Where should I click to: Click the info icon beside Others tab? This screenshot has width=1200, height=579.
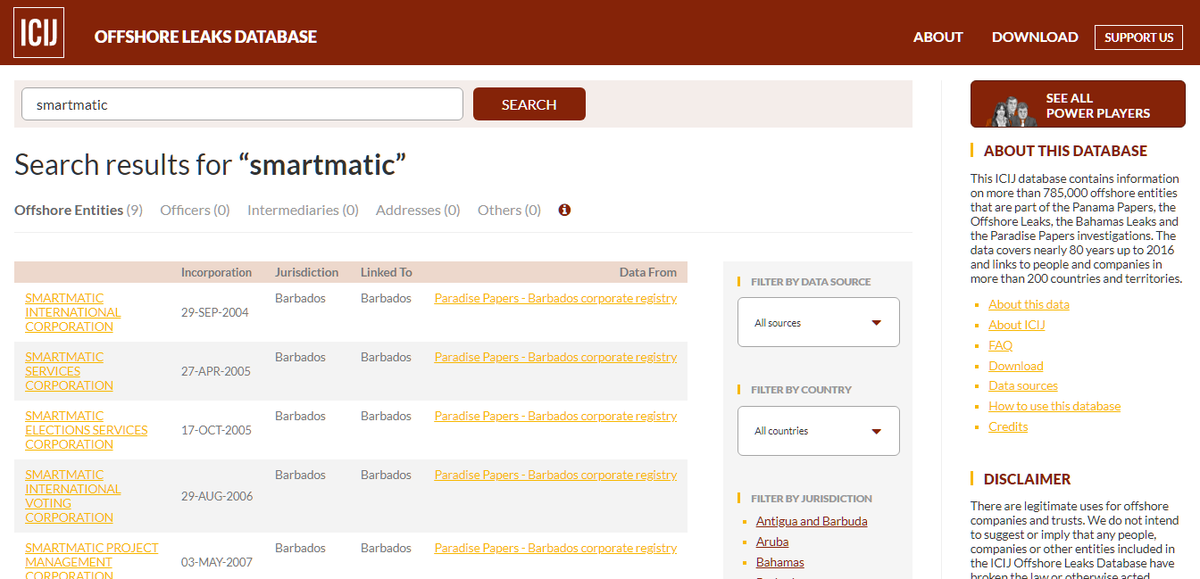564,210
